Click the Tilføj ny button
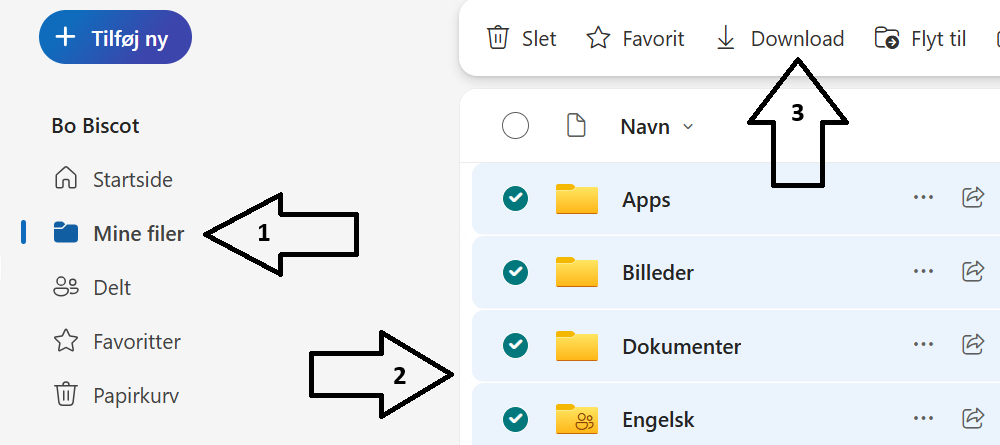This screenshot has width=1000, height=445. pos(115,37)
